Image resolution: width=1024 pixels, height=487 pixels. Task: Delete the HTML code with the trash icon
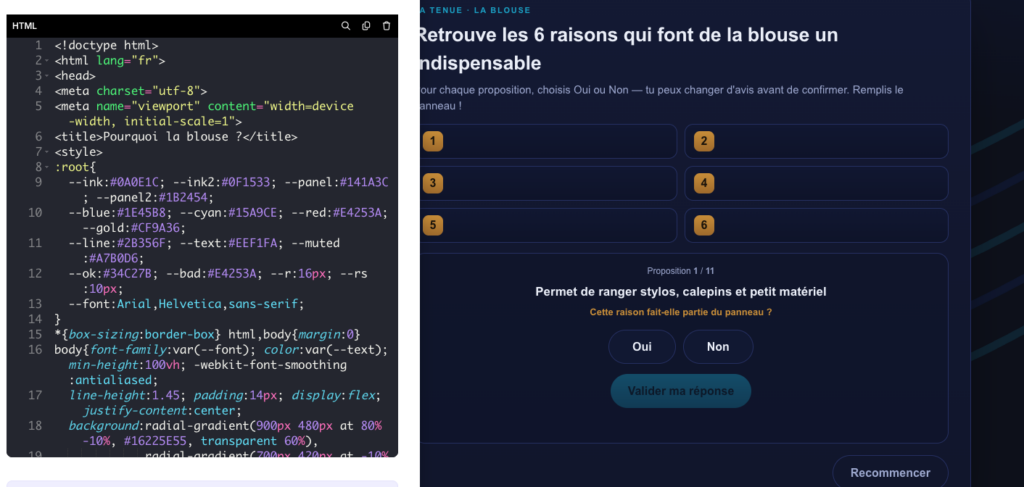point(387,26)
